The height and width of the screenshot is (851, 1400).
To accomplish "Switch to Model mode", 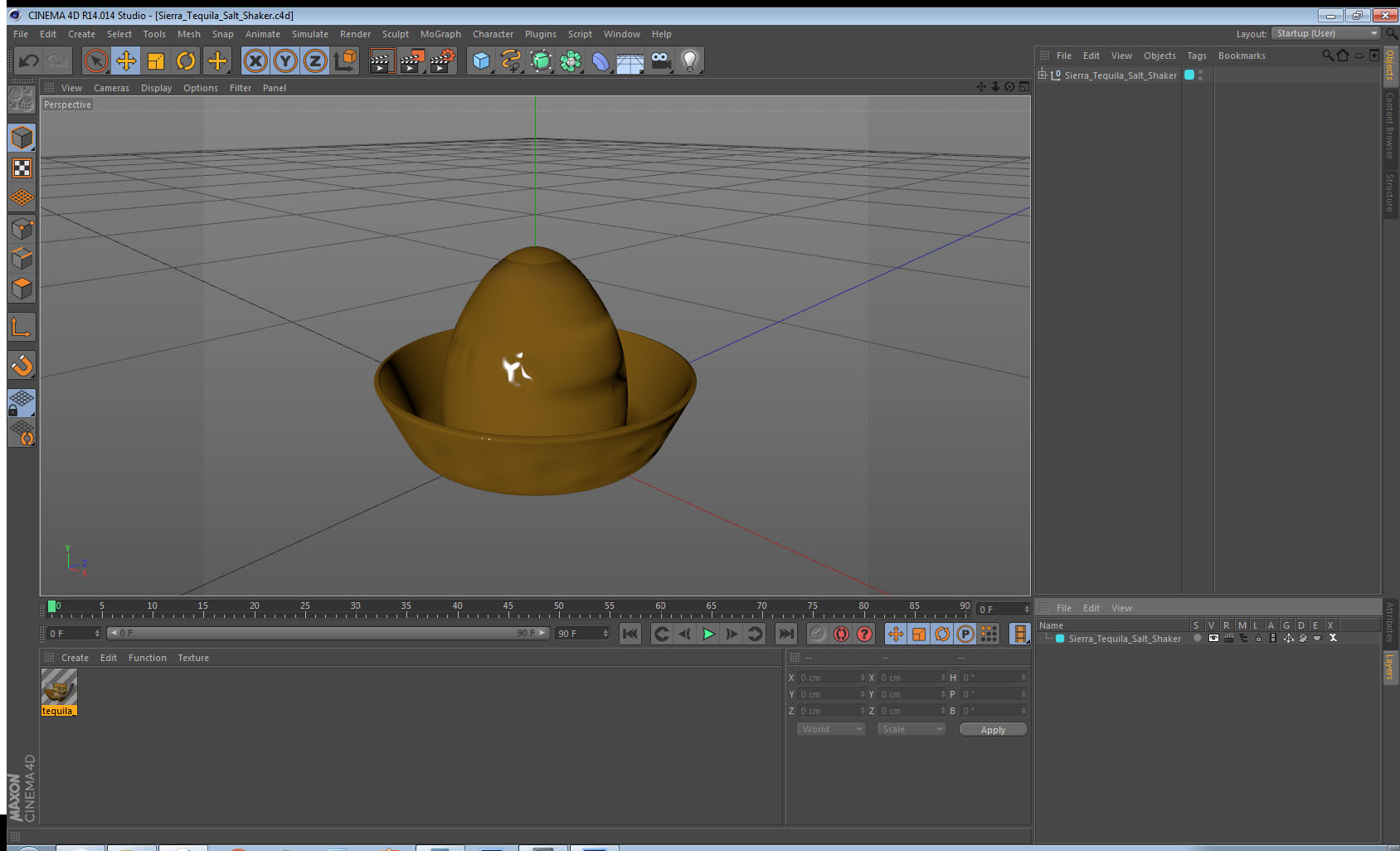I will click(x=22, y=138).
